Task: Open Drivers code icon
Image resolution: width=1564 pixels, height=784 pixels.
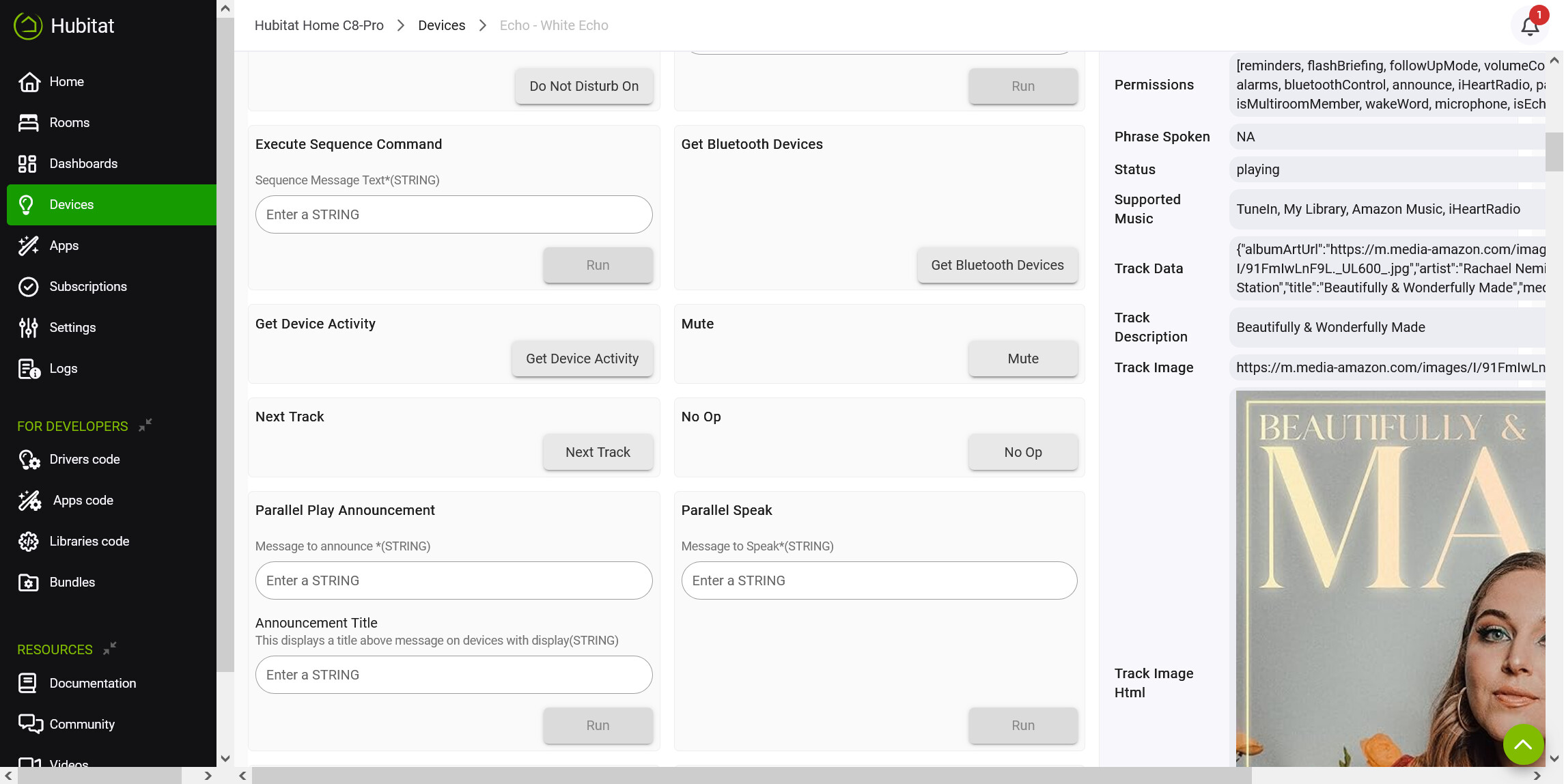Action: coord(29,460)
